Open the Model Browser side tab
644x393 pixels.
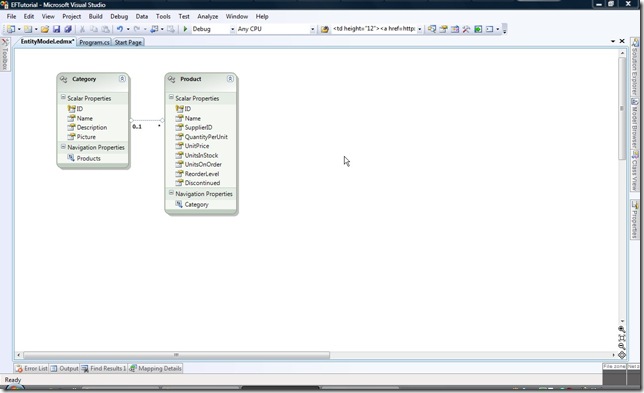click(x=635, y=123)
